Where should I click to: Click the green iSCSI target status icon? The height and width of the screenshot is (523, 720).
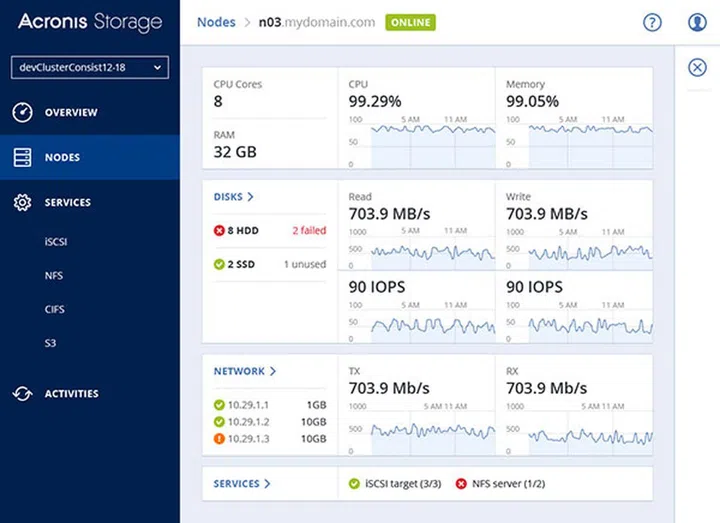click(354, 484)
